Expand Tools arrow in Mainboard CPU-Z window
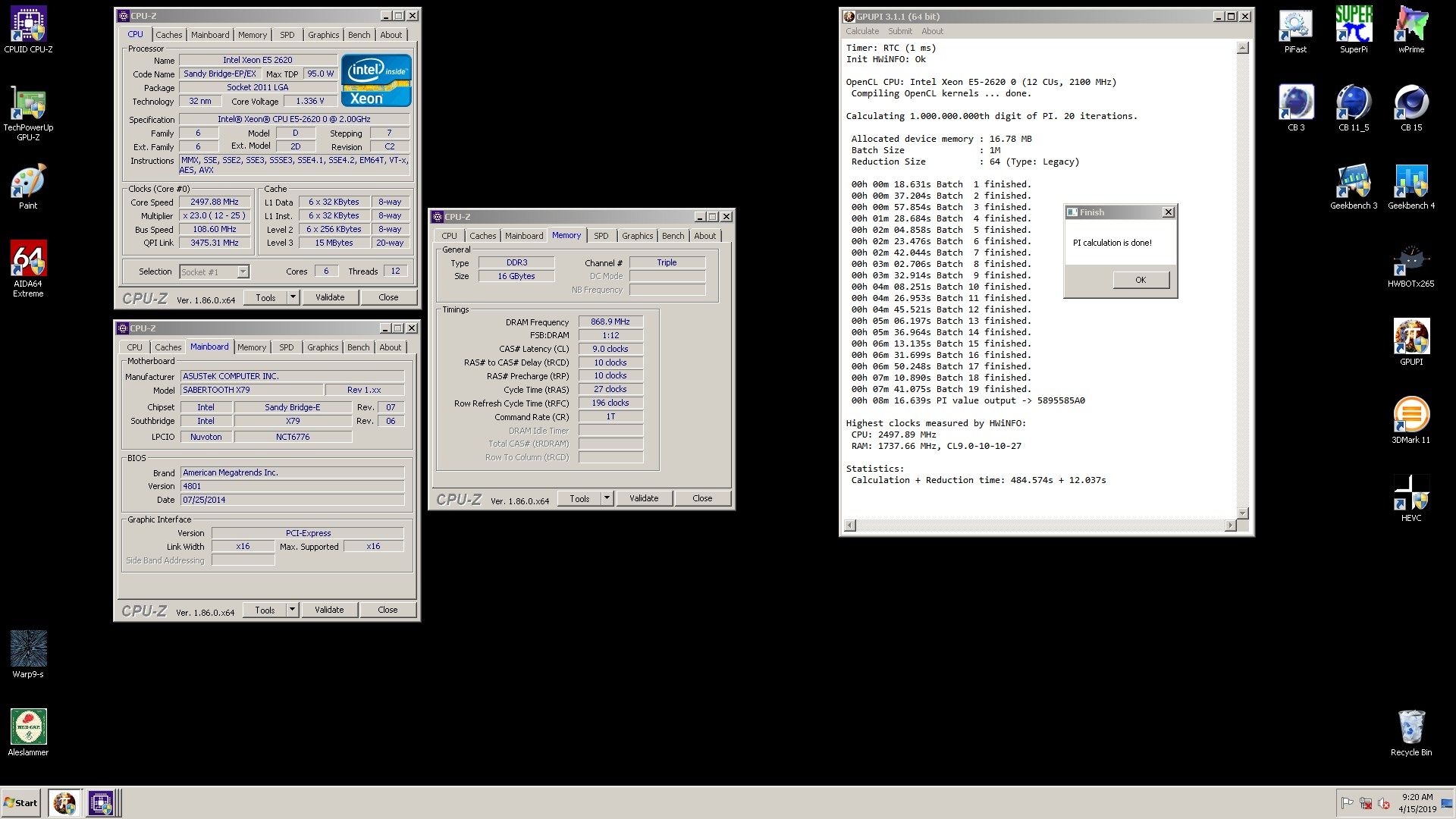 click(292, 610)
